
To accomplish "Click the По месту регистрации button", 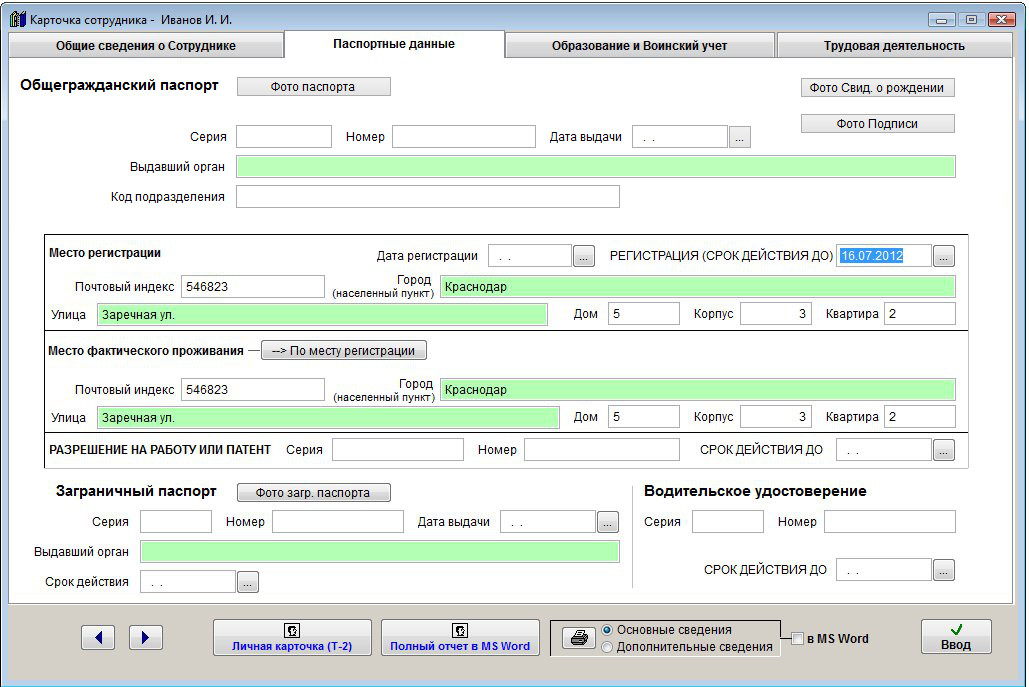I will [x=344, y=350].
